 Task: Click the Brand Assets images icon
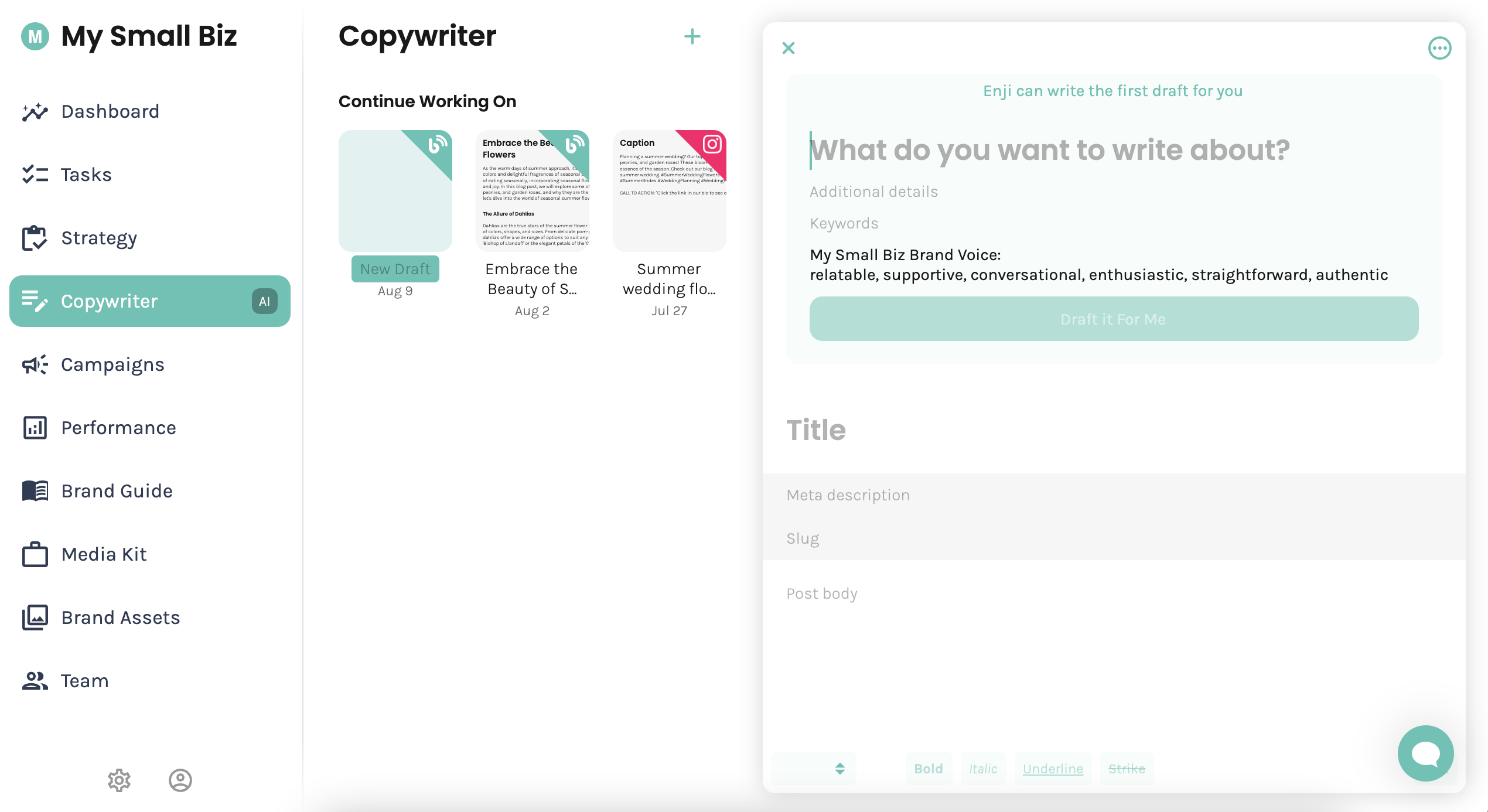pyautogui.click(x=35, y=617)
